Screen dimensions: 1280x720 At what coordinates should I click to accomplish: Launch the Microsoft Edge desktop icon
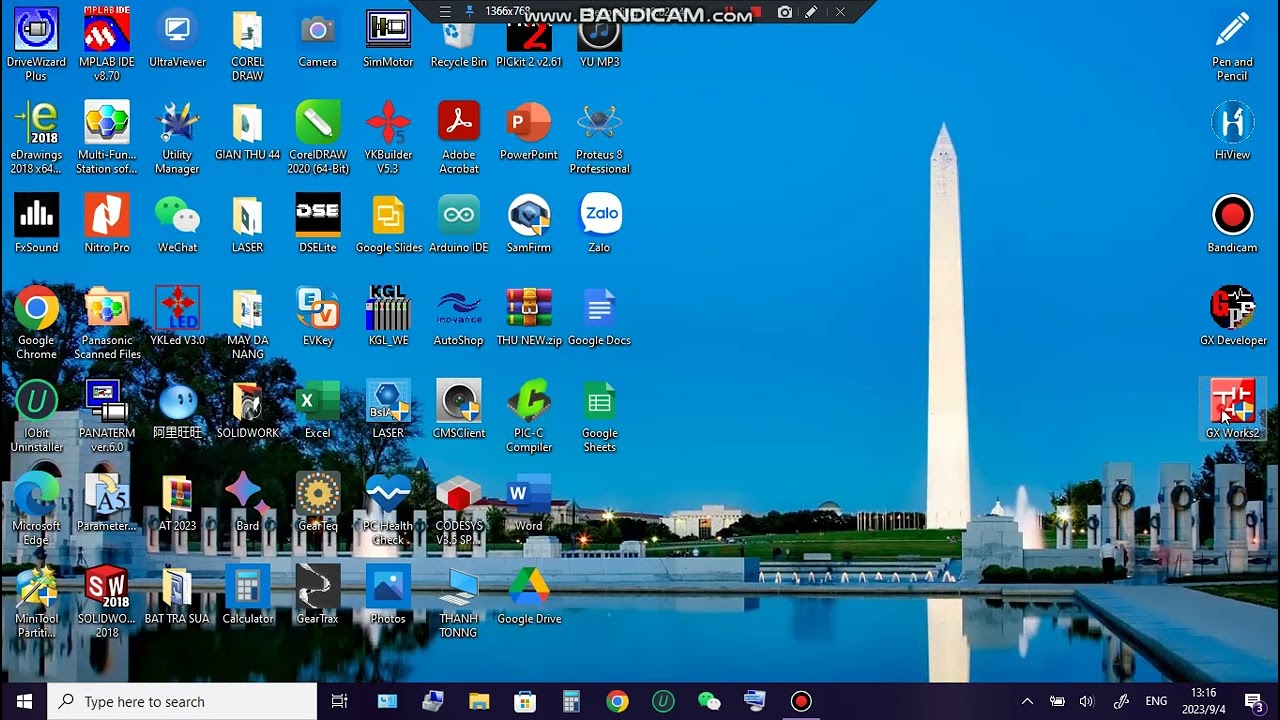36,510
